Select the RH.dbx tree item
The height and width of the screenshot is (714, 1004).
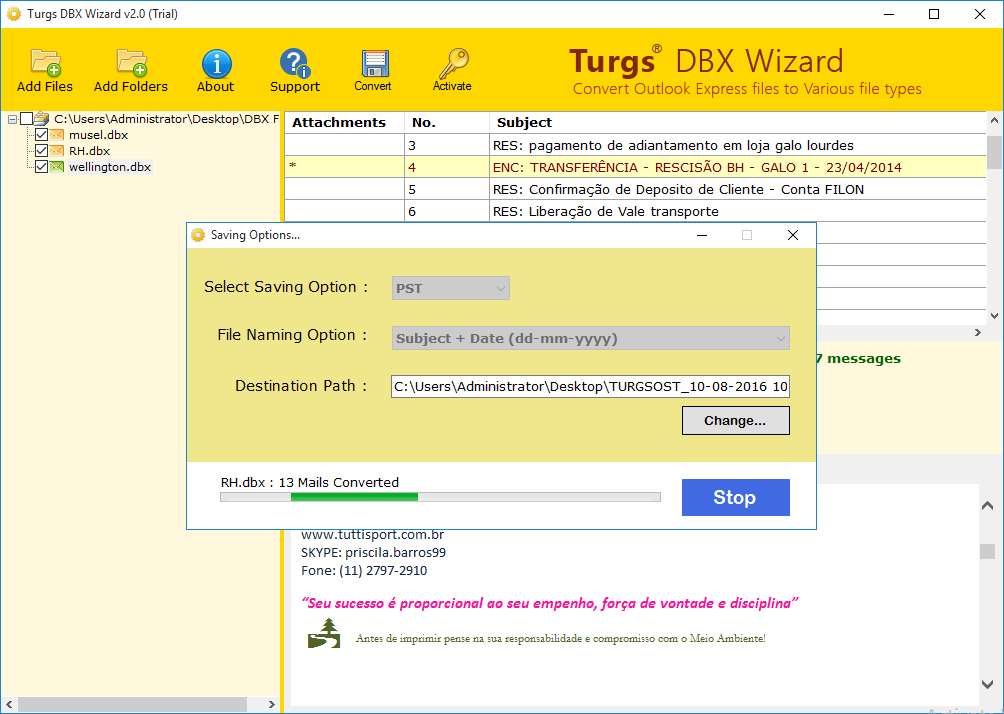tap(90, 150)
